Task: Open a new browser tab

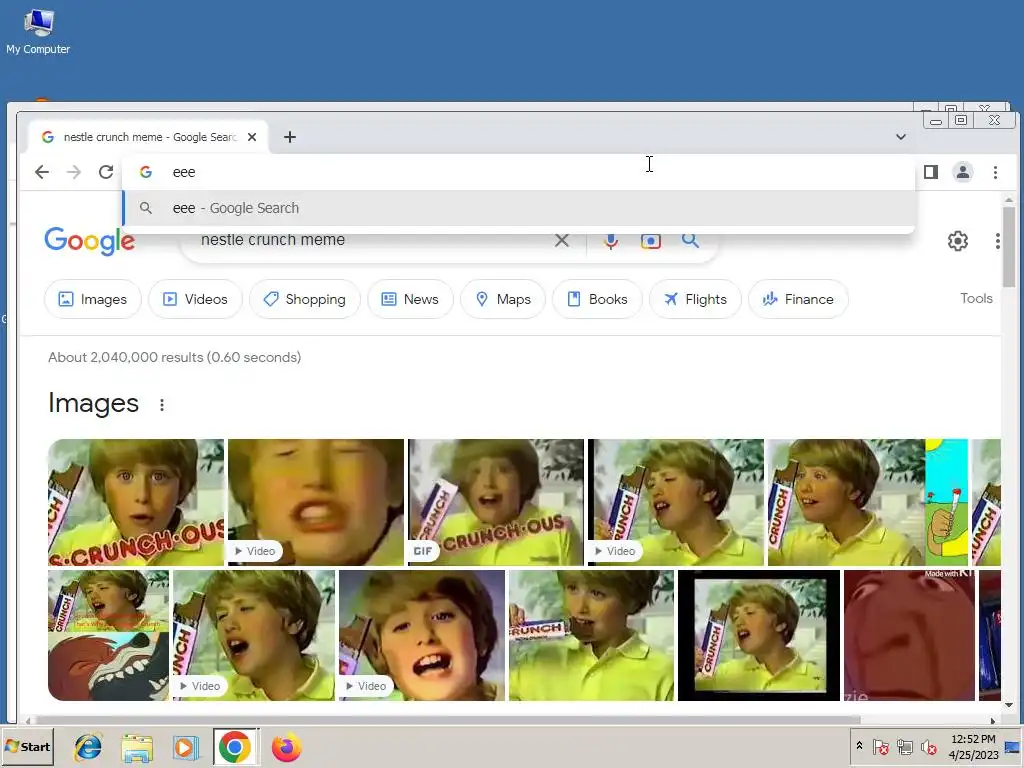Action: pyautogui.click(x=290, y=137)
